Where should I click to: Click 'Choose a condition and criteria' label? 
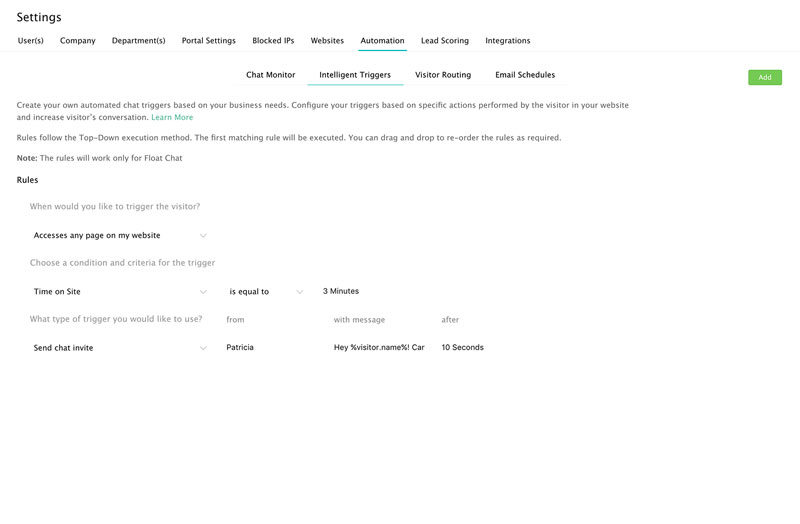[x=122, y=263]
